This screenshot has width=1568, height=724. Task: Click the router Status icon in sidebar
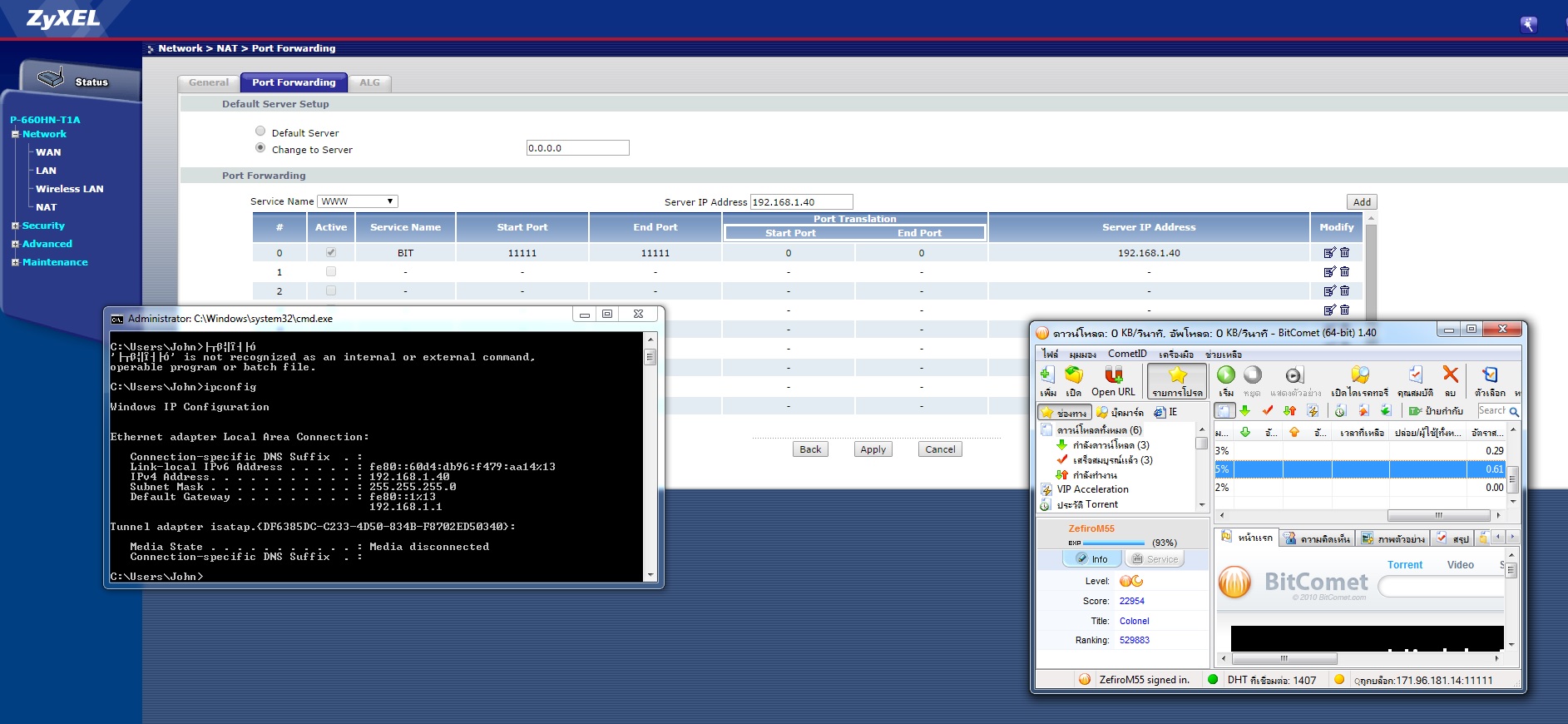click(x=51, y=78)
